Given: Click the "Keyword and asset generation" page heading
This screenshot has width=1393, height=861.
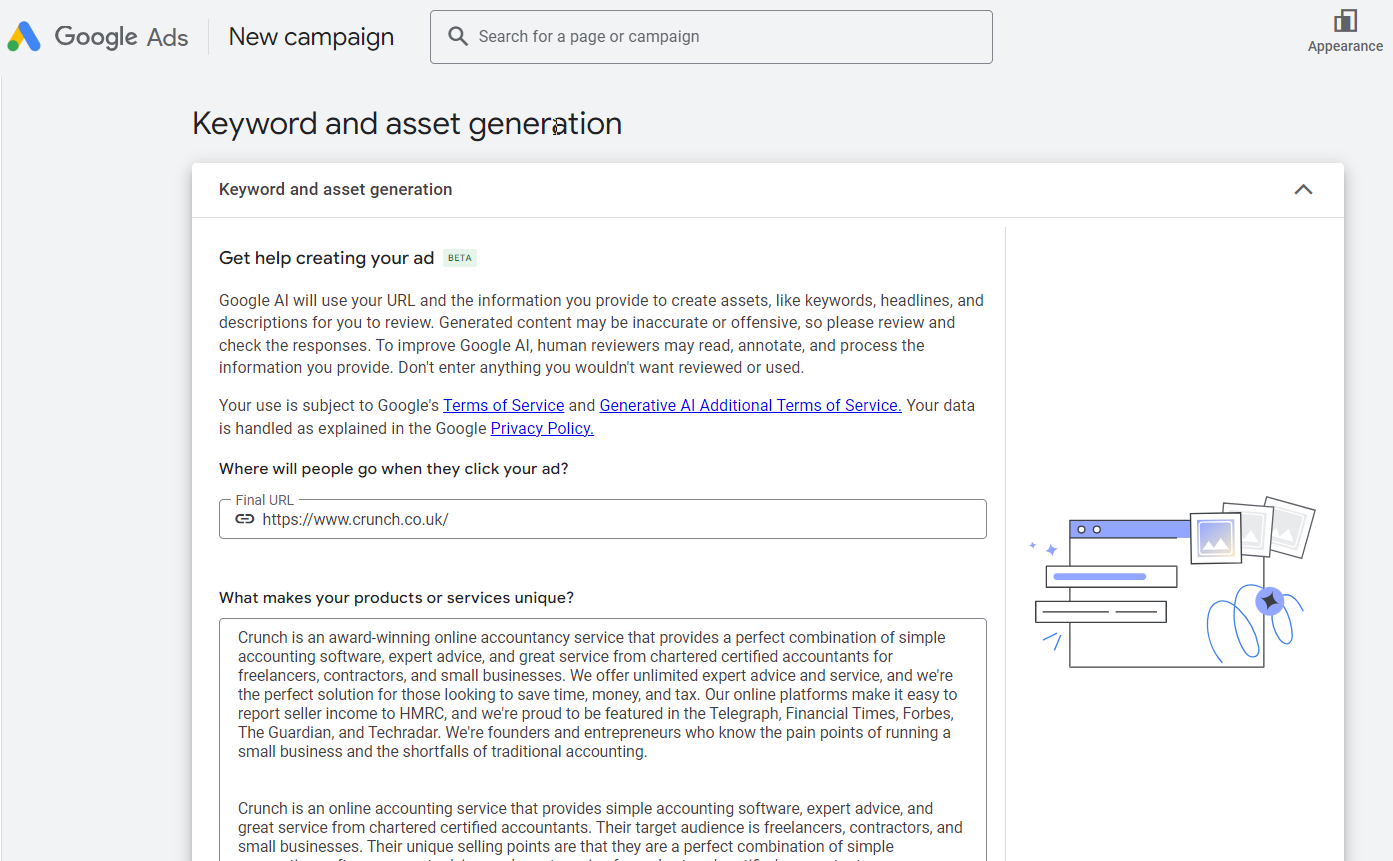Looking at the screenshot, I should point(407,124).
